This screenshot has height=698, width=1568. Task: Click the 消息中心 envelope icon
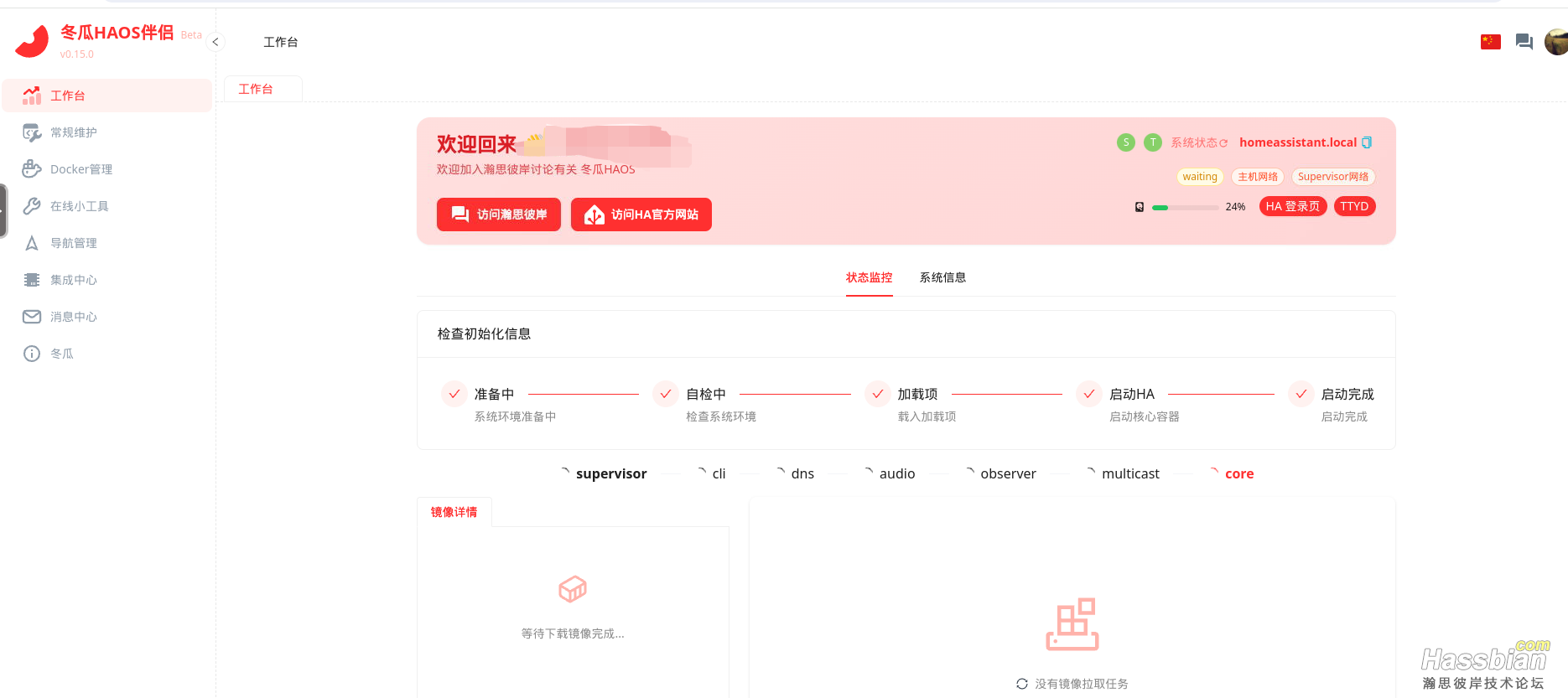[32, 317]
